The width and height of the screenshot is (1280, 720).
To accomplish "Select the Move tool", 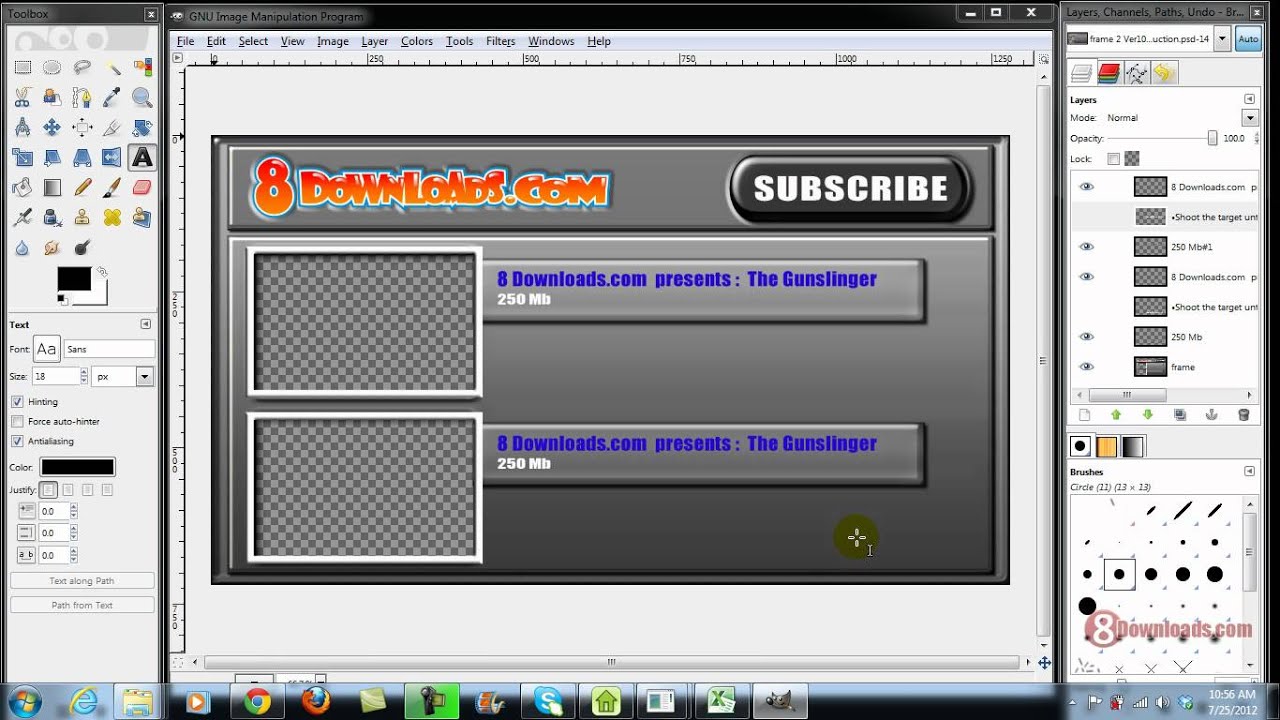I will 52,128.
